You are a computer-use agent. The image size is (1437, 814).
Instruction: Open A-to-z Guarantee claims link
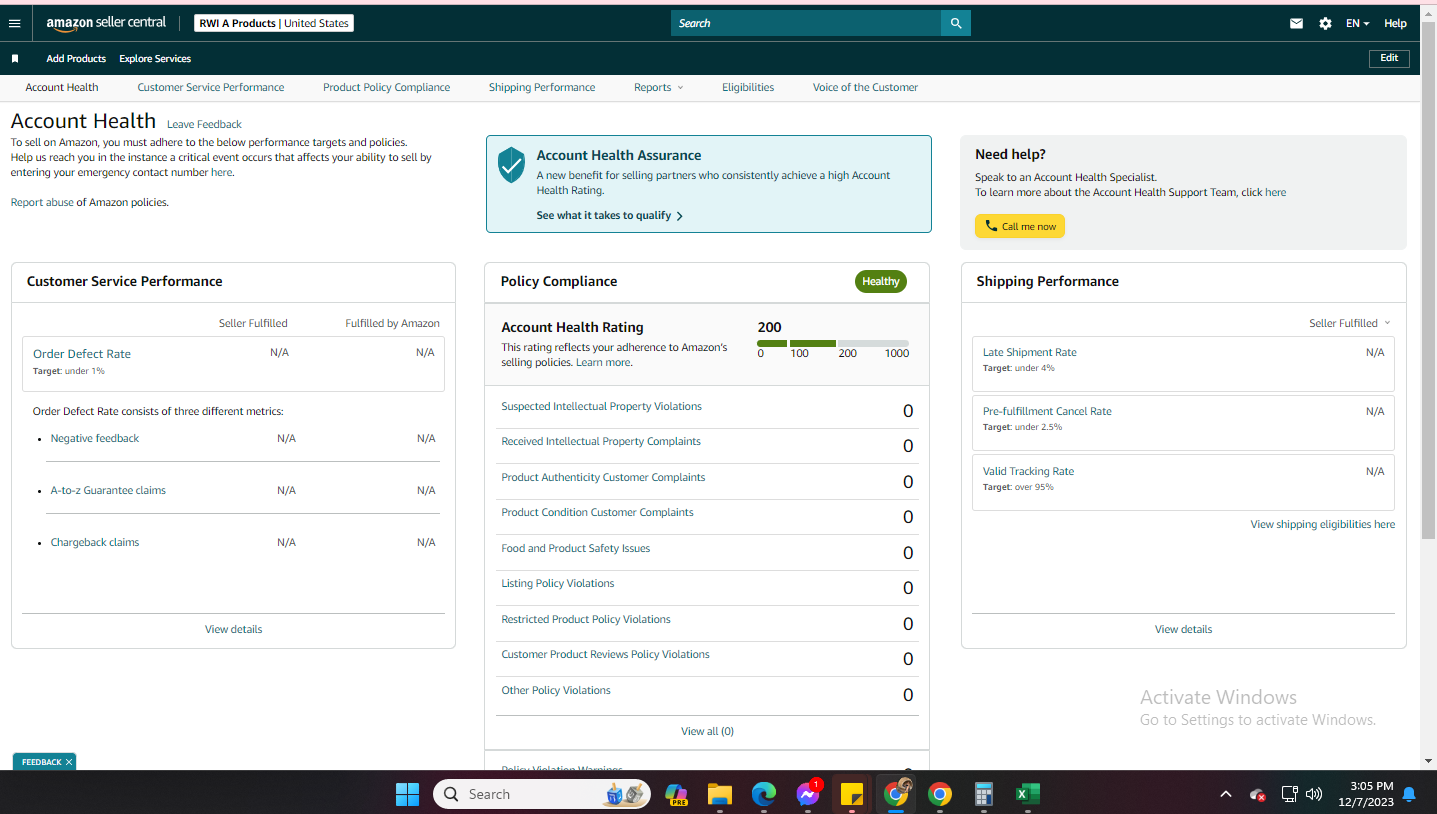[108, 490]
